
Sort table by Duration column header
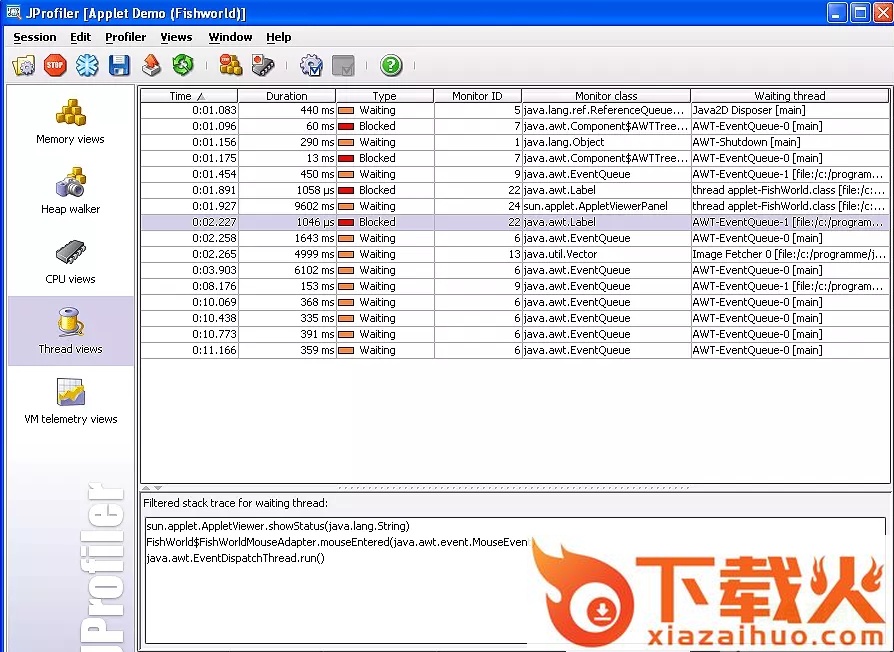click(x=287, y=96)
